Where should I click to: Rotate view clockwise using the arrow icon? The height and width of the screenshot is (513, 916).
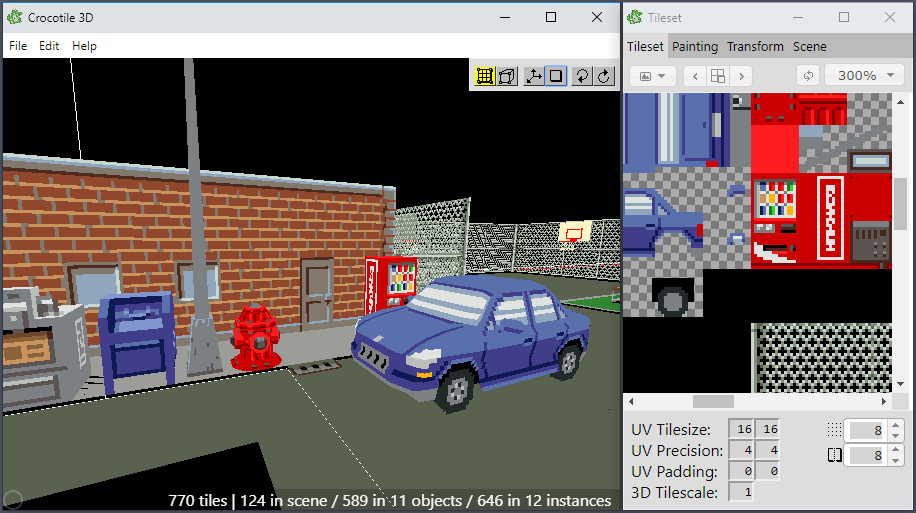(604, 76)
